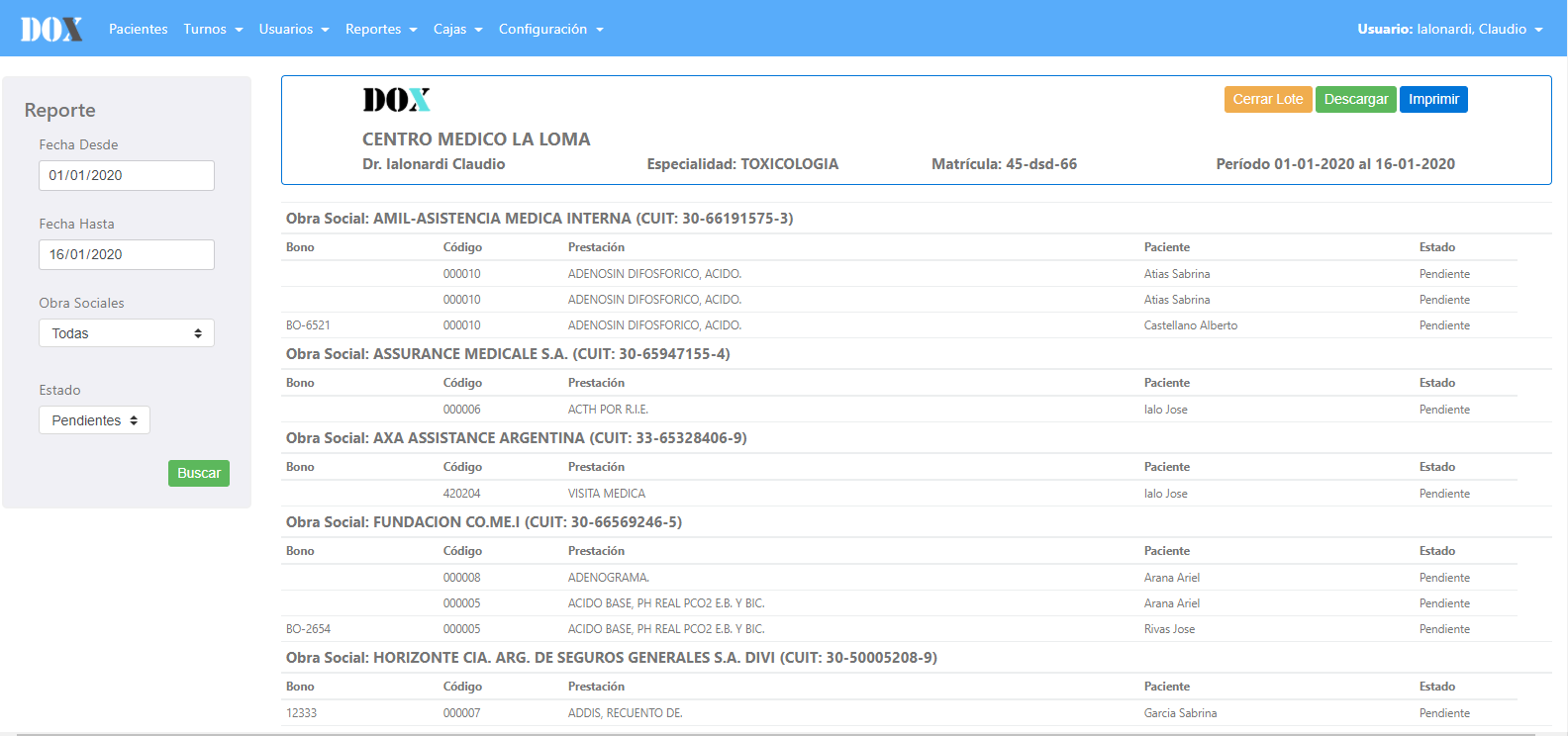Click Pendiente status for Garcia Sabrina
This screenshot has height=736, width=1568.
tap(1444, 713)
